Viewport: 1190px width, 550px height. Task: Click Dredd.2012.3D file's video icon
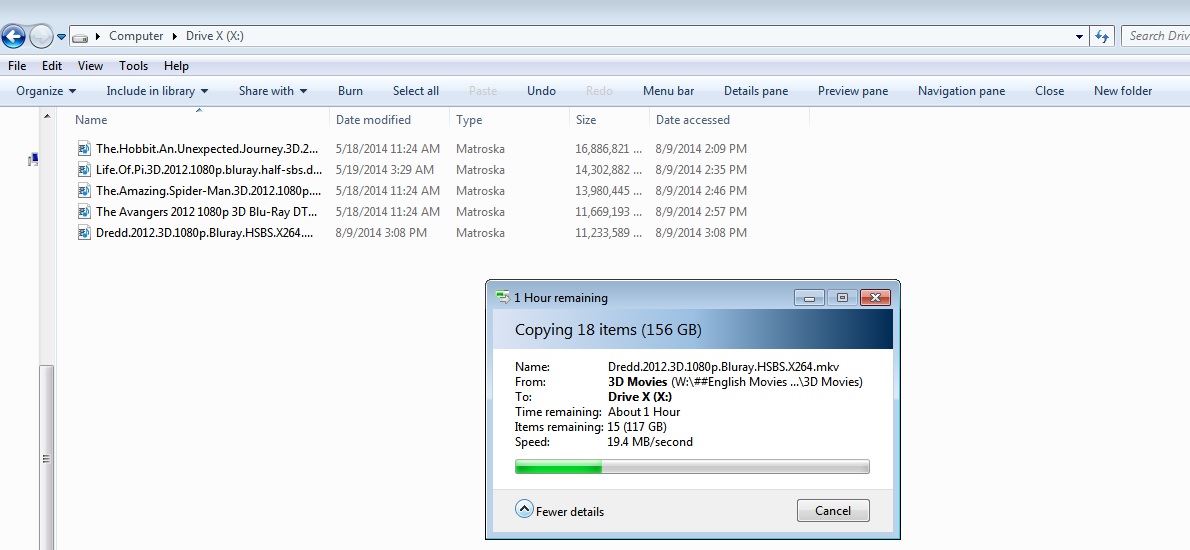tap(84, 233)
